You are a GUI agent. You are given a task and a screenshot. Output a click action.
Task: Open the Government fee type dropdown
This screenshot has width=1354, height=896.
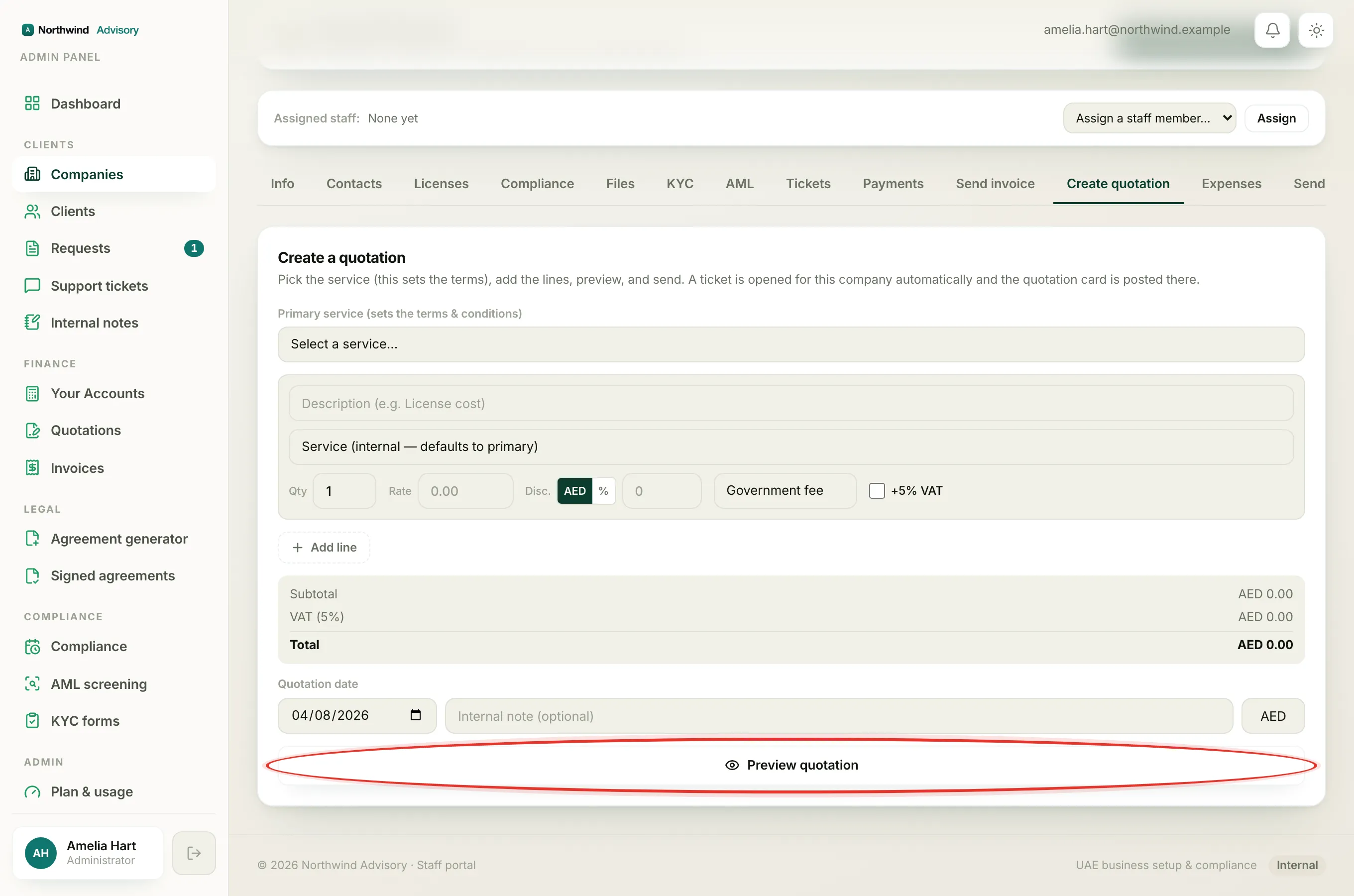(x=785, y=491)
